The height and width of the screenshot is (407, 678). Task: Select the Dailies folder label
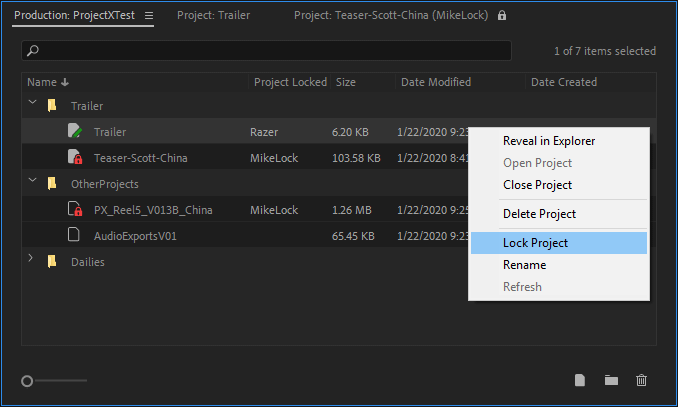88,262
